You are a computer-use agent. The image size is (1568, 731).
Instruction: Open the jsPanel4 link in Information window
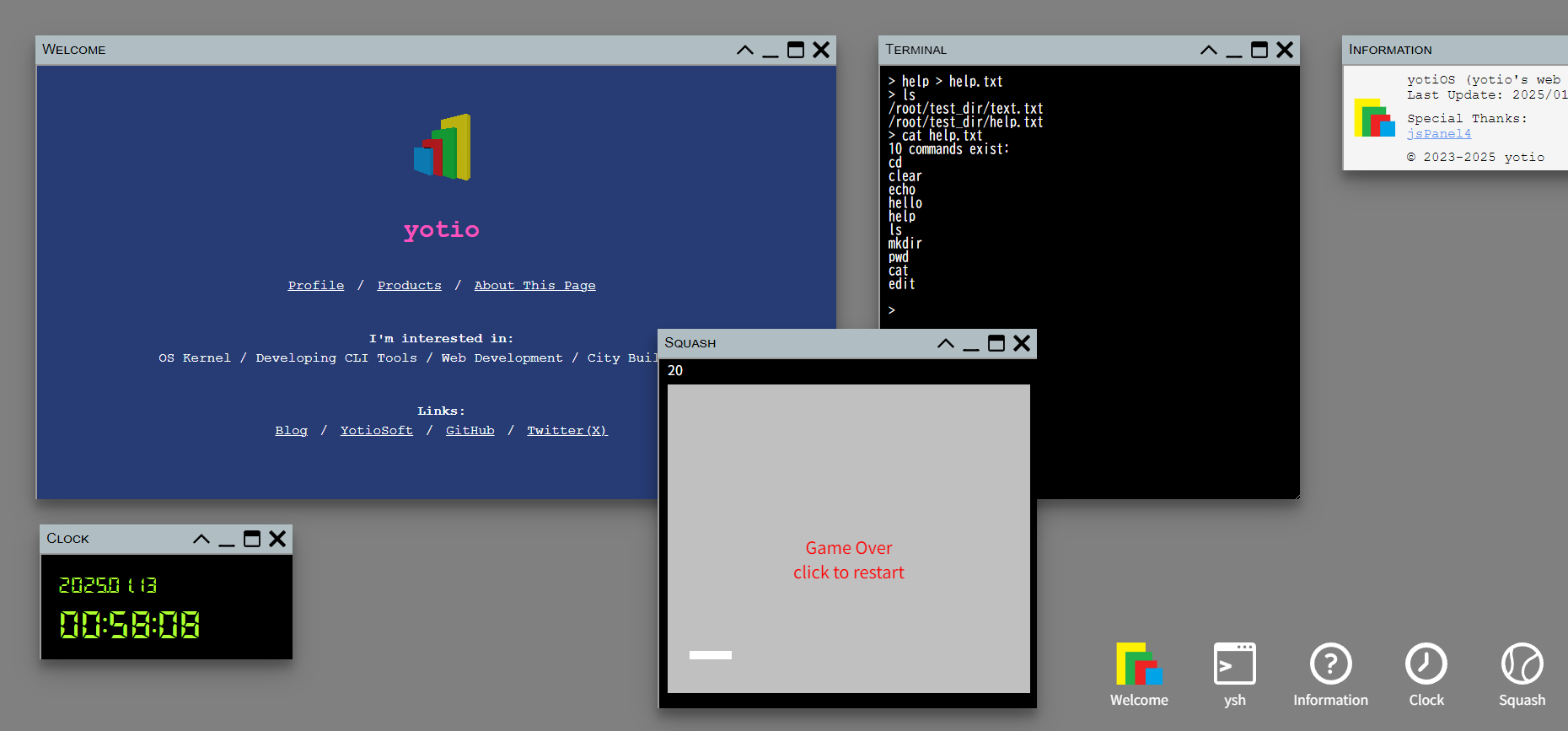(1439, 134)
